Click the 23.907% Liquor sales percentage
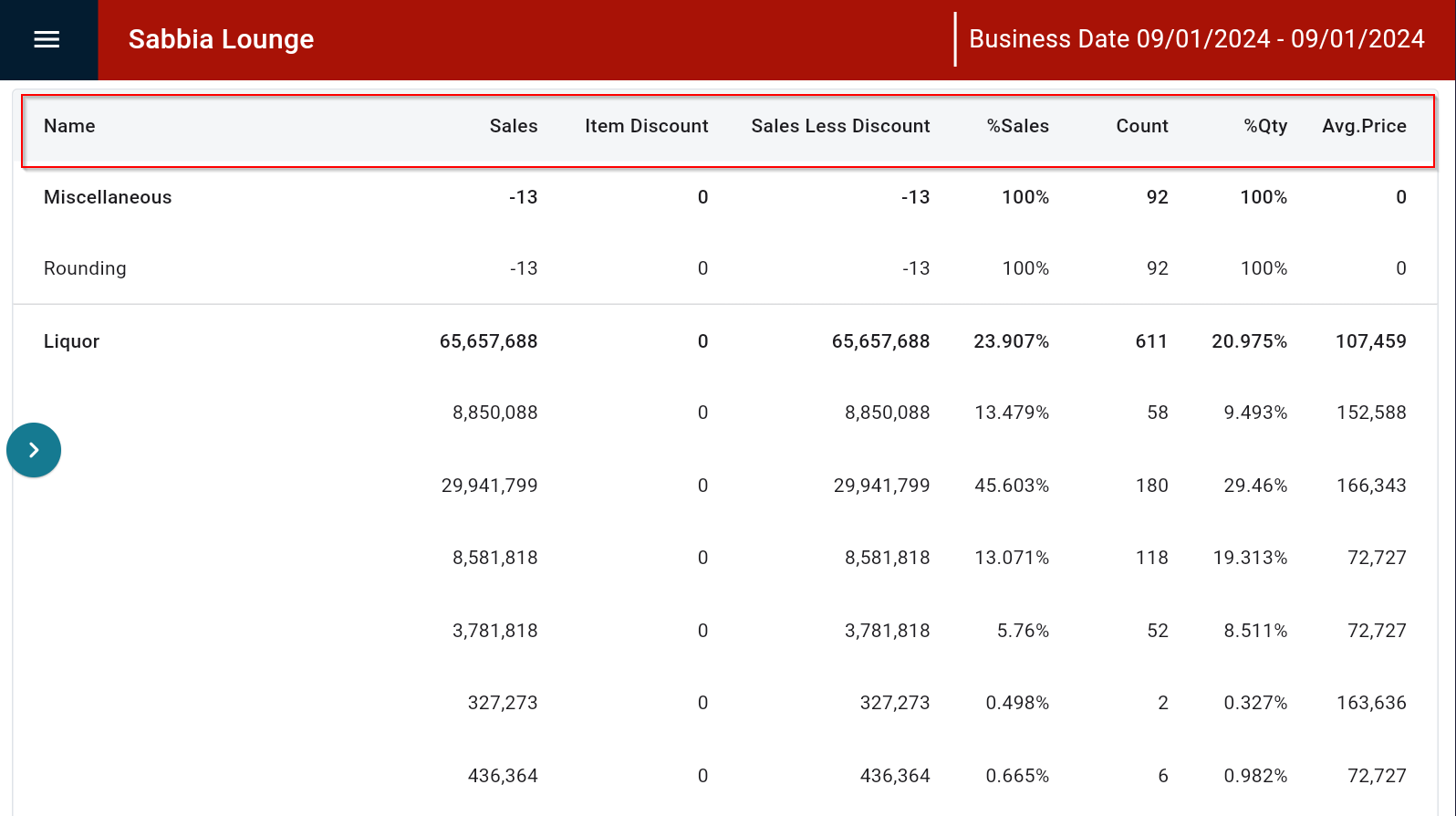 pos(1011,341)
